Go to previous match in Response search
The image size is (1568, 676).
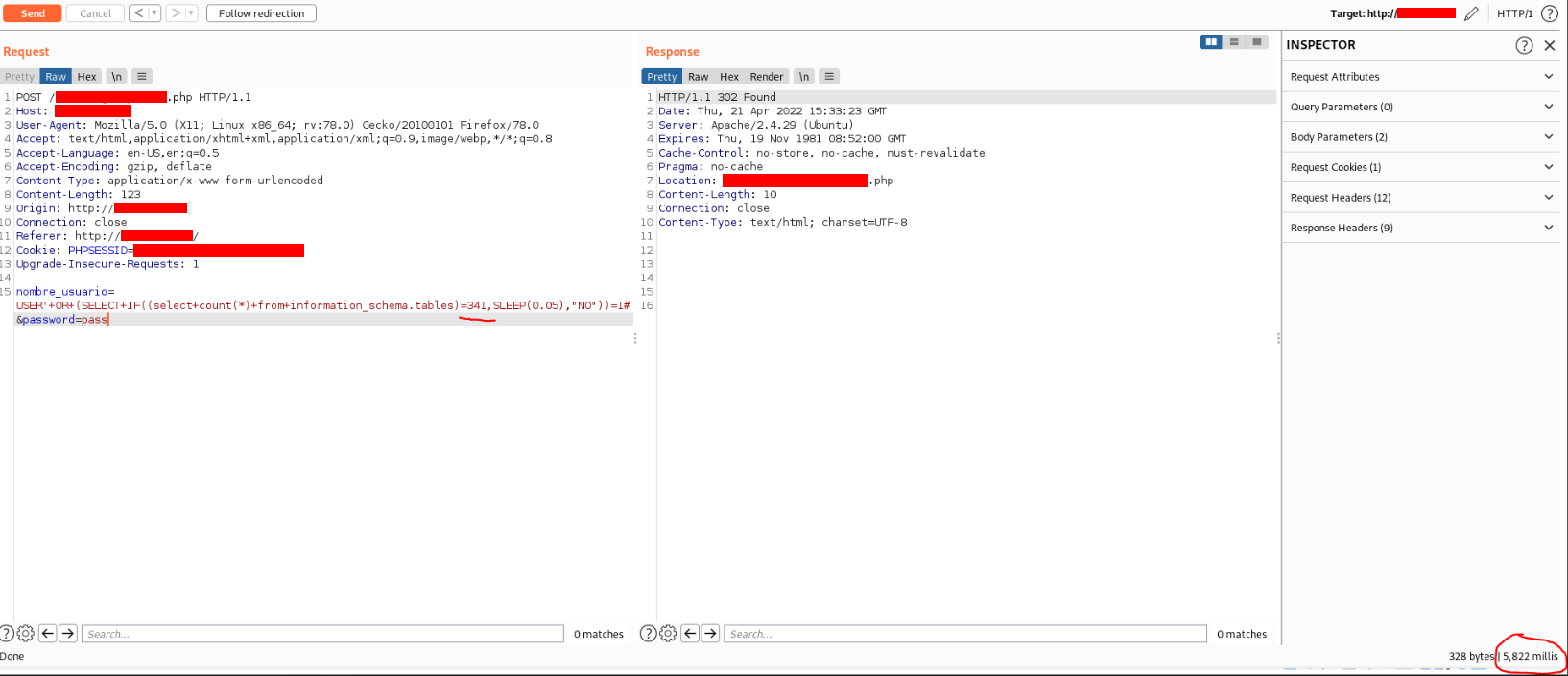point(690,634)
